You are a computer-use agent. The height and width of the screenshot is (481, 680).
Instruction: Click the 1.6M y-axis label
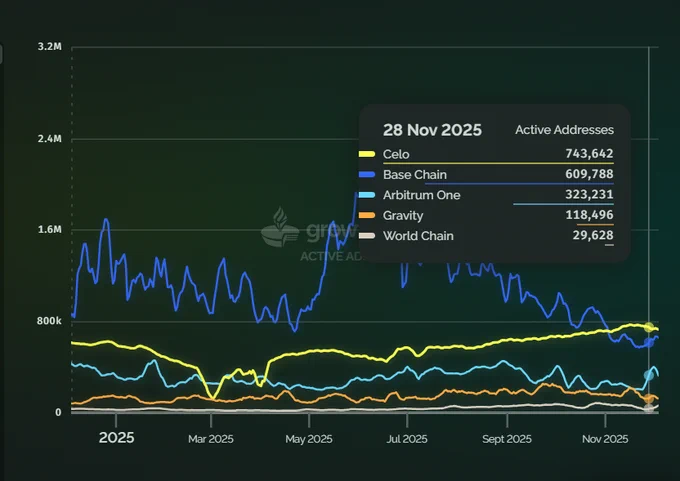tap(49, 229)
